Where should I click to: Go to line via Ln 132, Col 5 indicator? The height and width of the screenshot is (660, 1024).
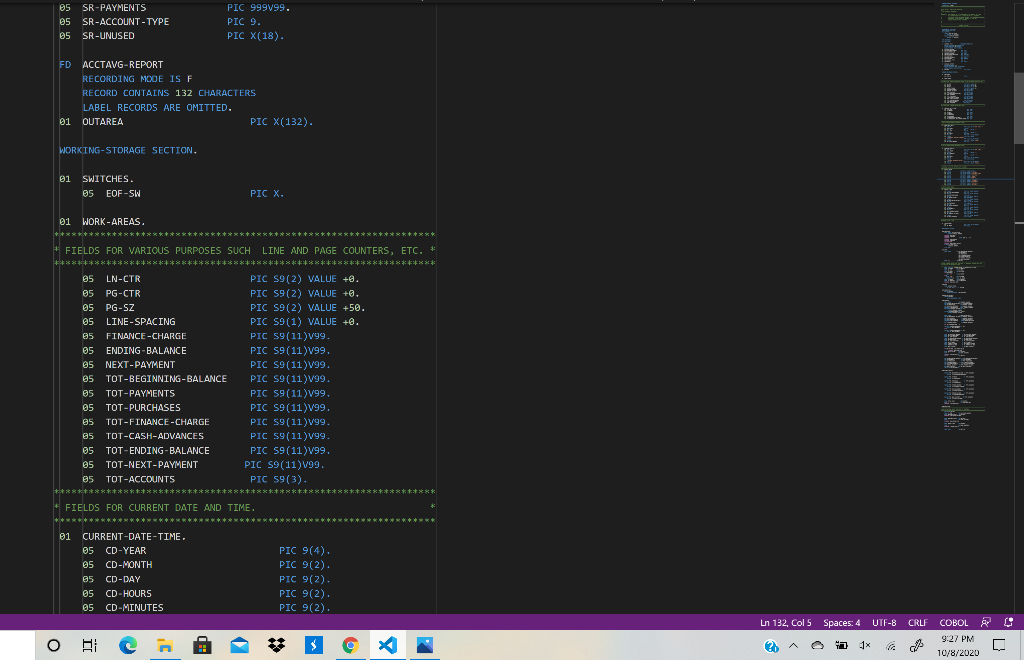click(x=785, y=622)
